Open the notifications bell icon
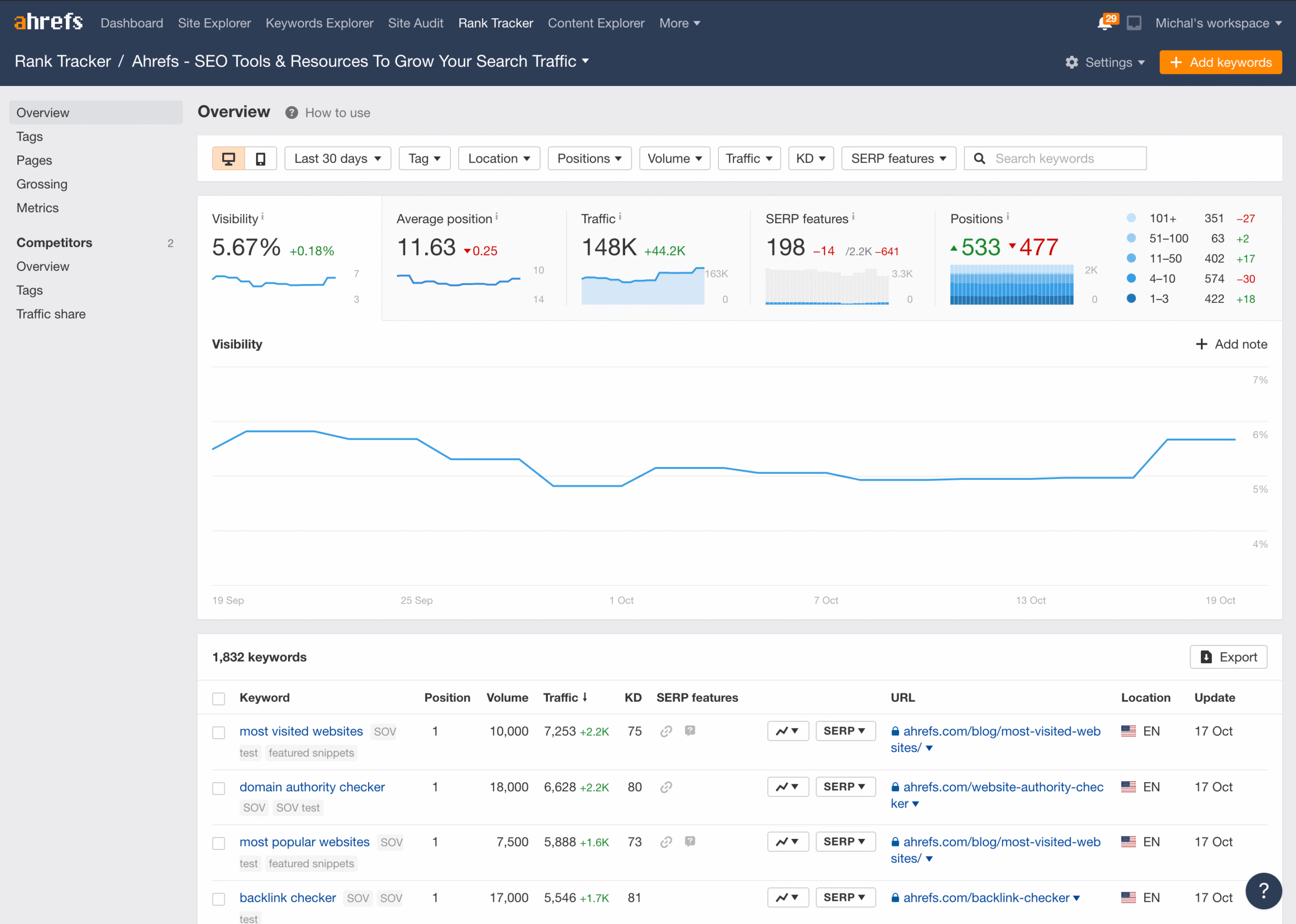This screenshot has width=1296, height=924. tap(1104, 23)
